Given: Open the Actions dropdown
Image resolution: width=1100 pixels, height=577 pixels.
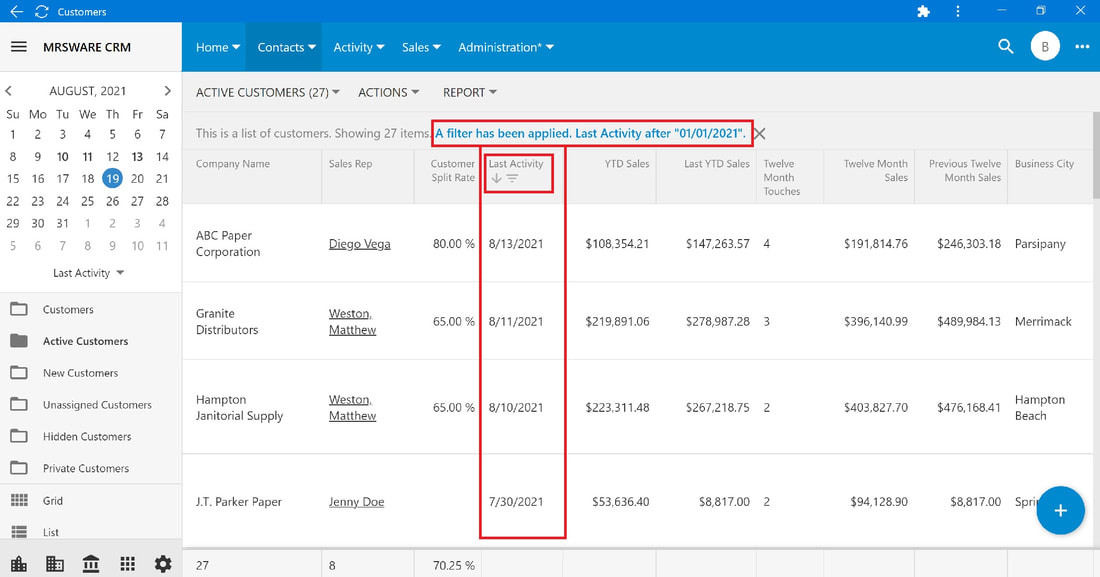Looking at the screenshot, I should pos(389,93).
